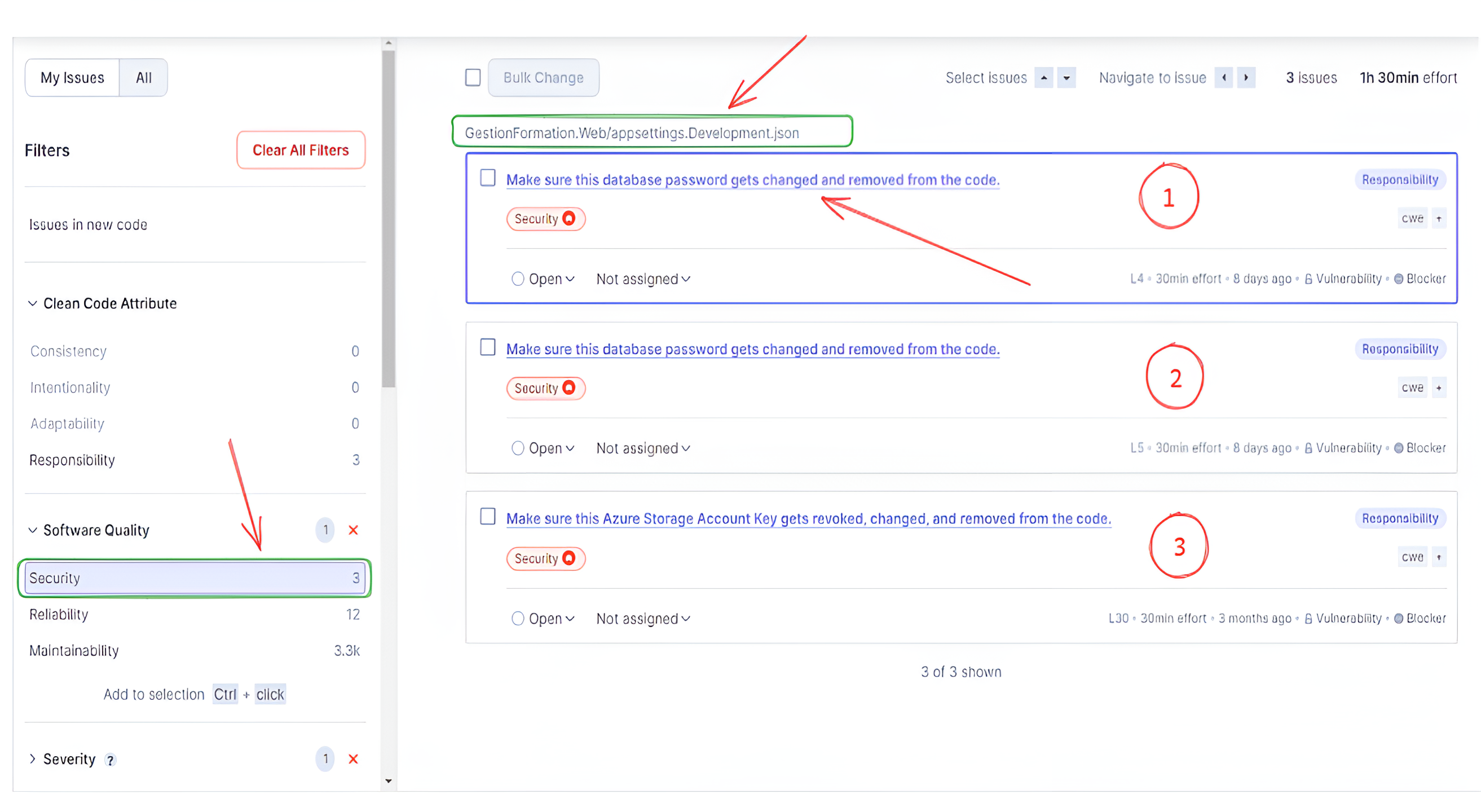This screenshot has height=812, width=1481.
Task: Click Clear All Filters button
Action: click(301, 150)
